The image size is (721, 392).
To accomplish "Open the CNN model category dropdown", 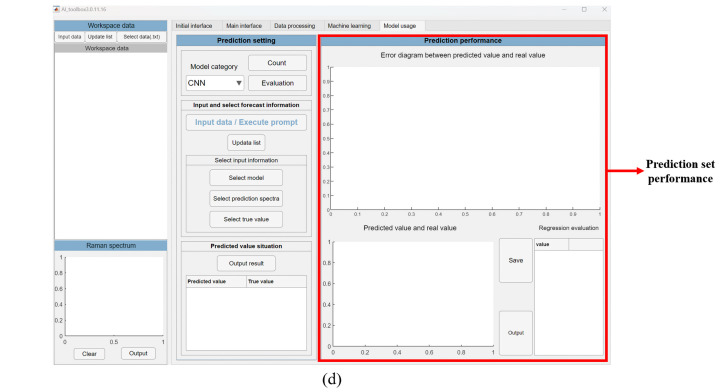I will (215, 83).
